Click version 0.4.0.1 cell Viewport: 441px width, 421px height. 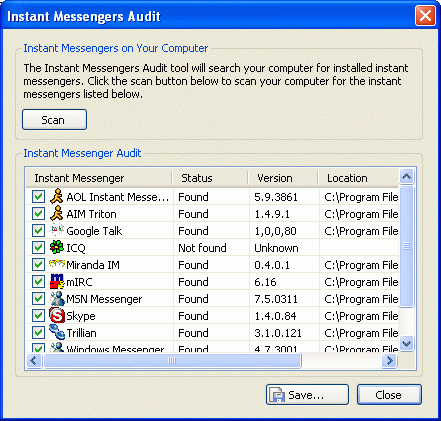(x=272, y=265)
